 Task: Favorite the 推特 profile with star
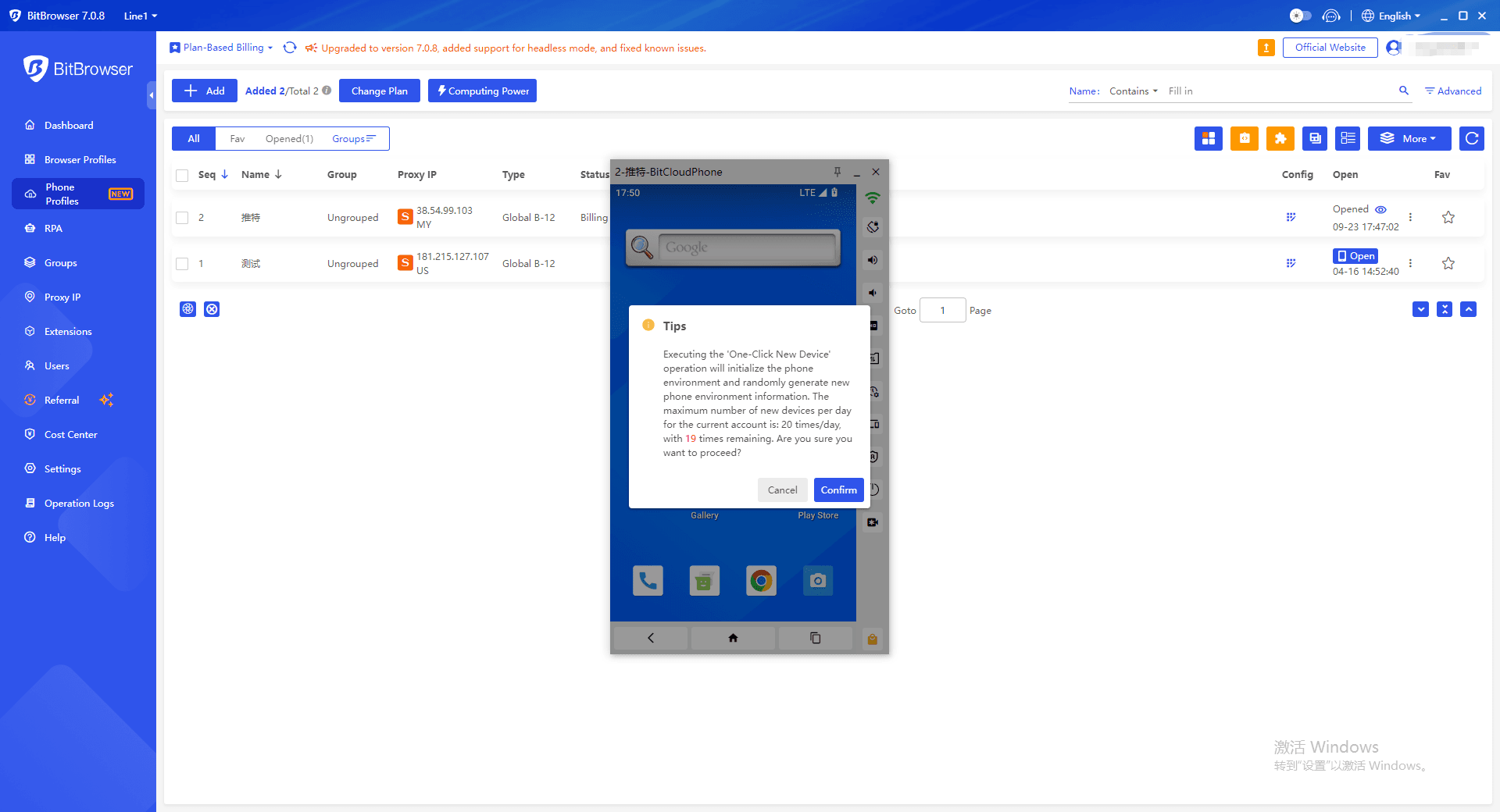tap(1448, 217)
